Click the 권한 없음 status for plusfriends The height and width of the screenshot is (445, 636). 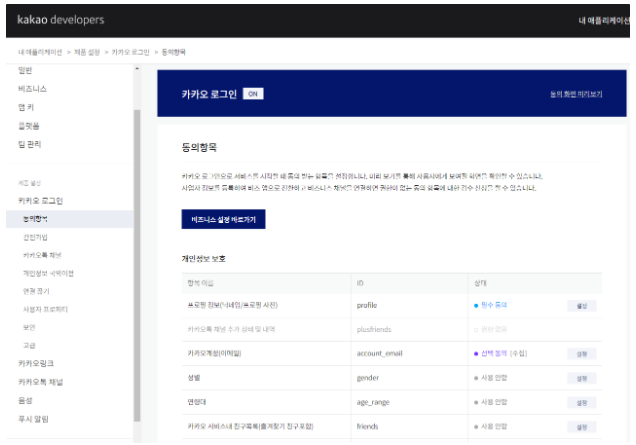tap(494, 329)
